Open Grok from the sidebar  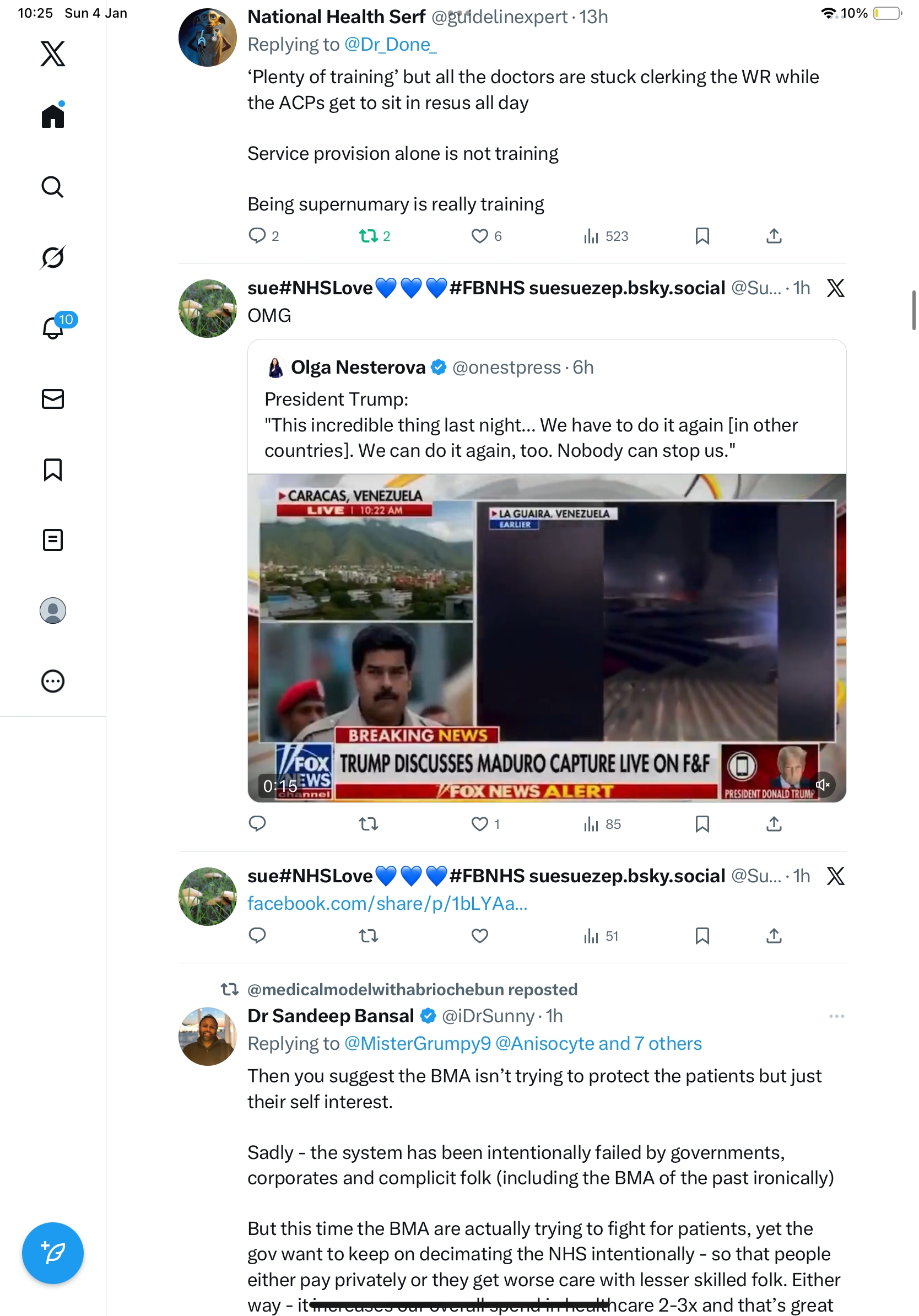(53, 257)
